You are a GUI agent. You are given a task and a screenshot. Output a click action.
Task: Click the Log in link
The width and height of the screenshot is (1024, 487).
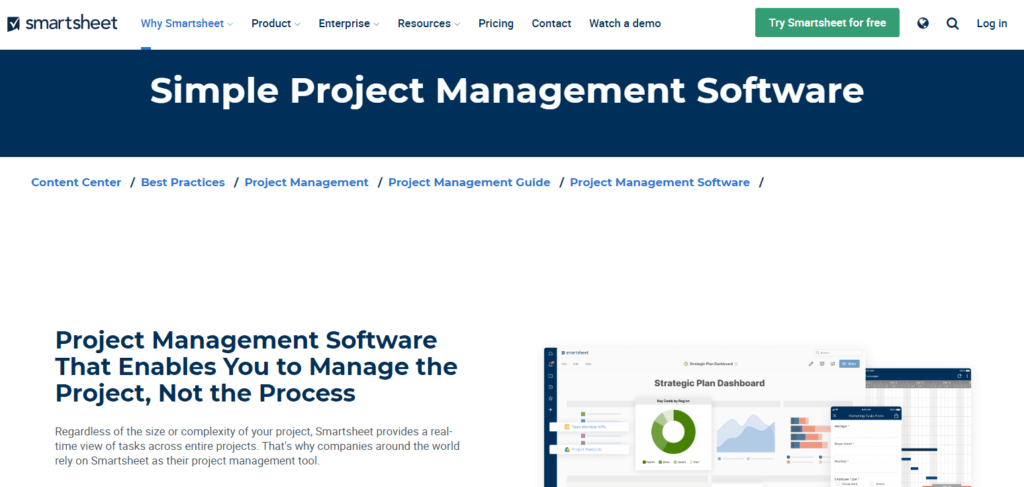tap(991, 24)
